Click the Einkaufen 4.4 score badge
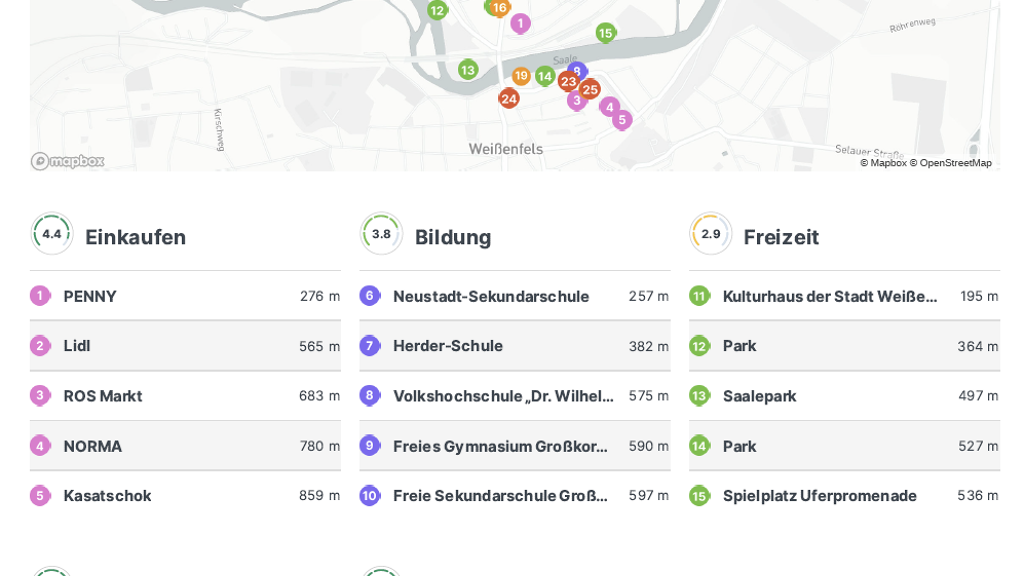Viewport: 1024px width, 576px height. point(52,234)
